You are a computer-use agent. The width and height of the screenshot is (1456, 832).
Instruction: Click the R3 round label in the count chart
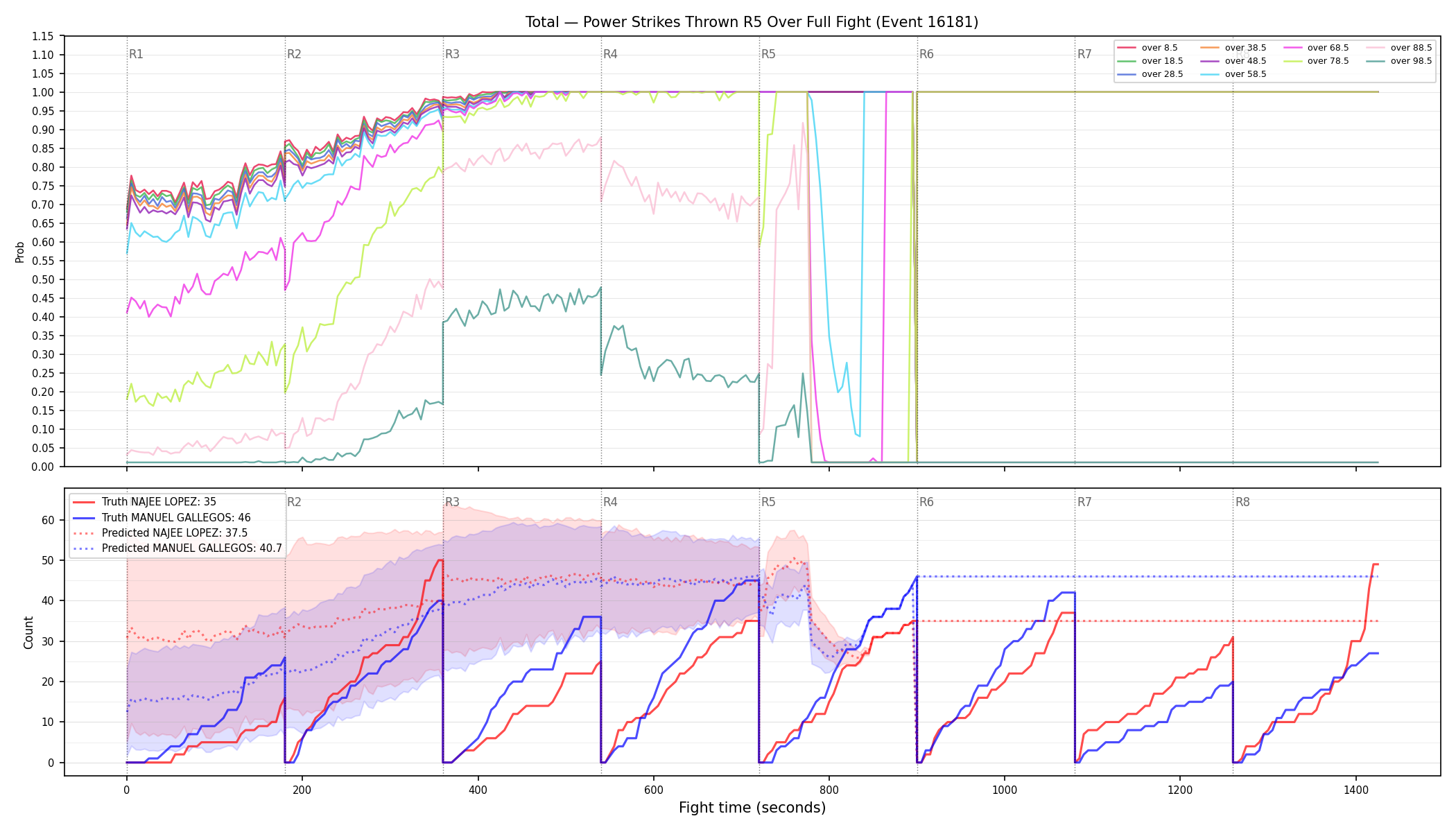[452, 502]
